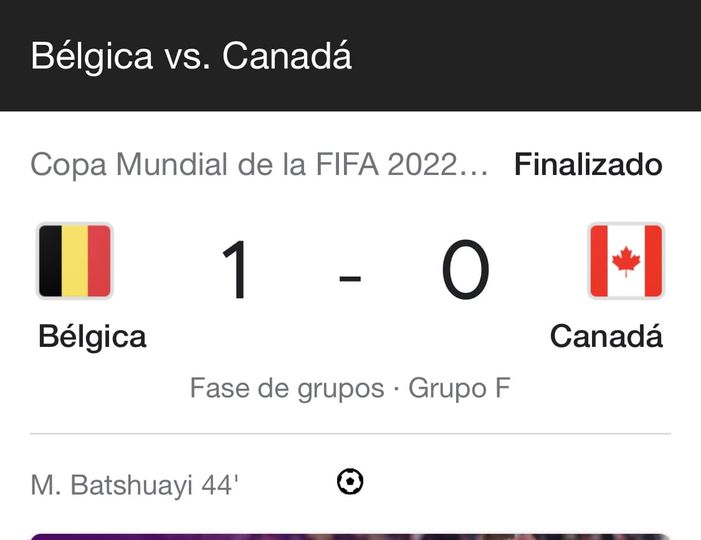Open the Bélgica team name
This screenshot has width=701, height=540.
click(x=92, y=336)
